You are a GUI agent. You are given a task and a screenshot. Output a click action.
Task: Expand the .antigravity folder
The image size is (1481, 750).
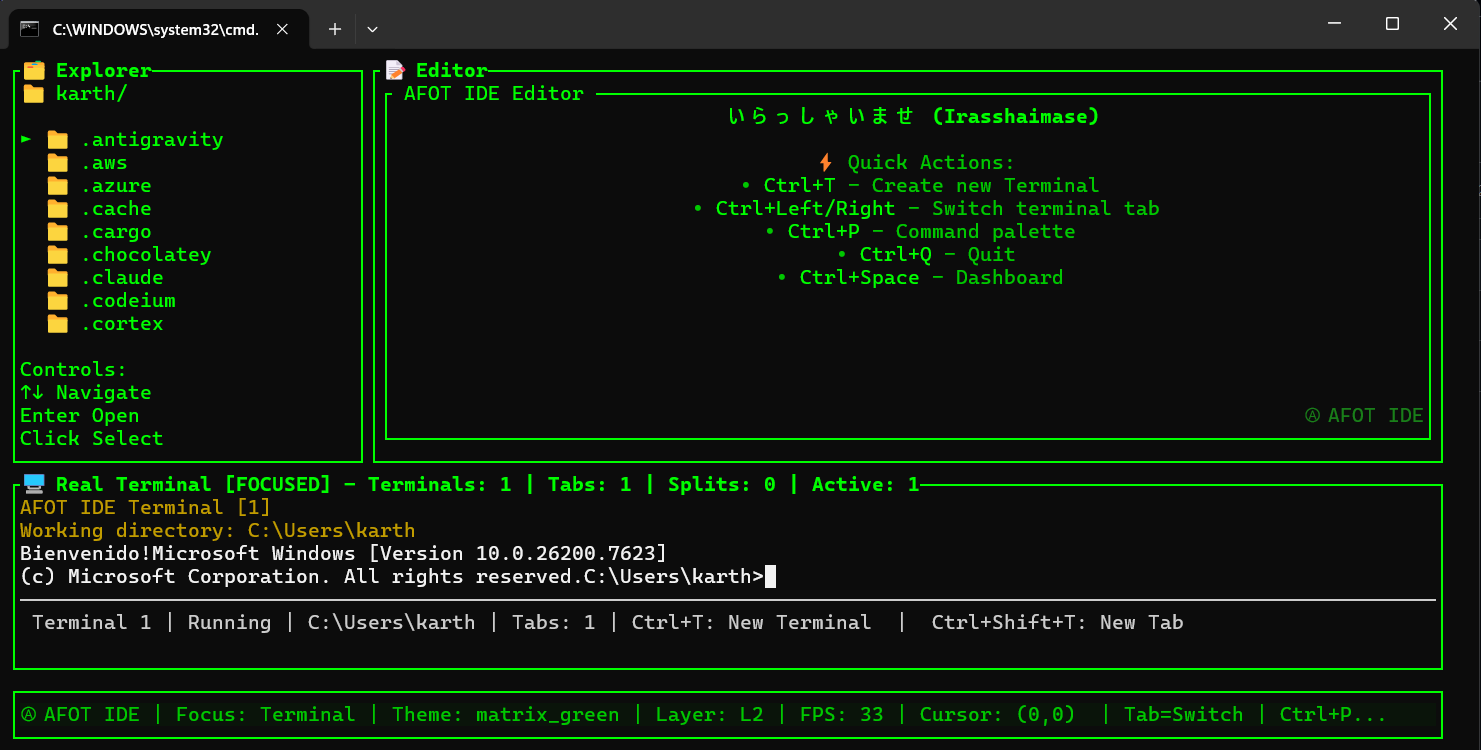pyautogui.click(x=24, y=139)
